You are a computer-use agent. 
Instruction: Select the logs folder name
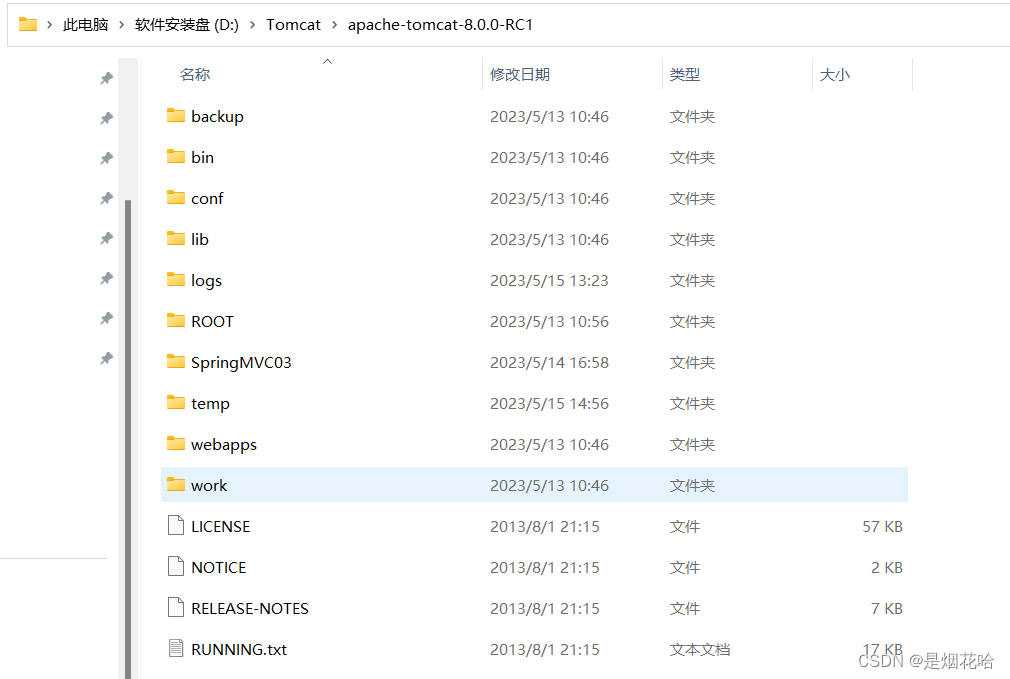(206, 281)
